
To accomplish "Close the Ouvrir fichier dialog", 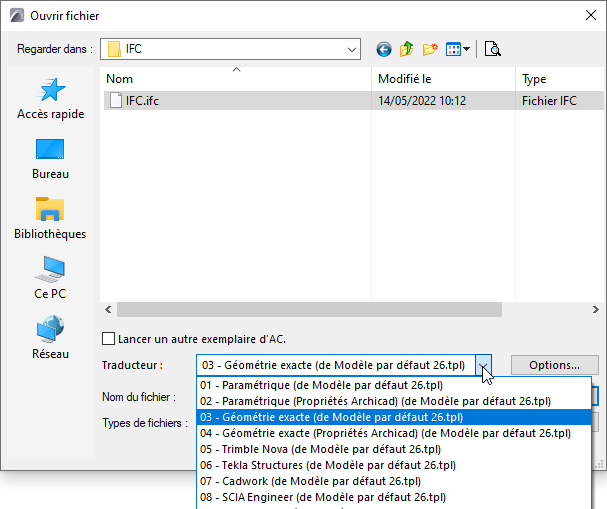I will point(591,15).
